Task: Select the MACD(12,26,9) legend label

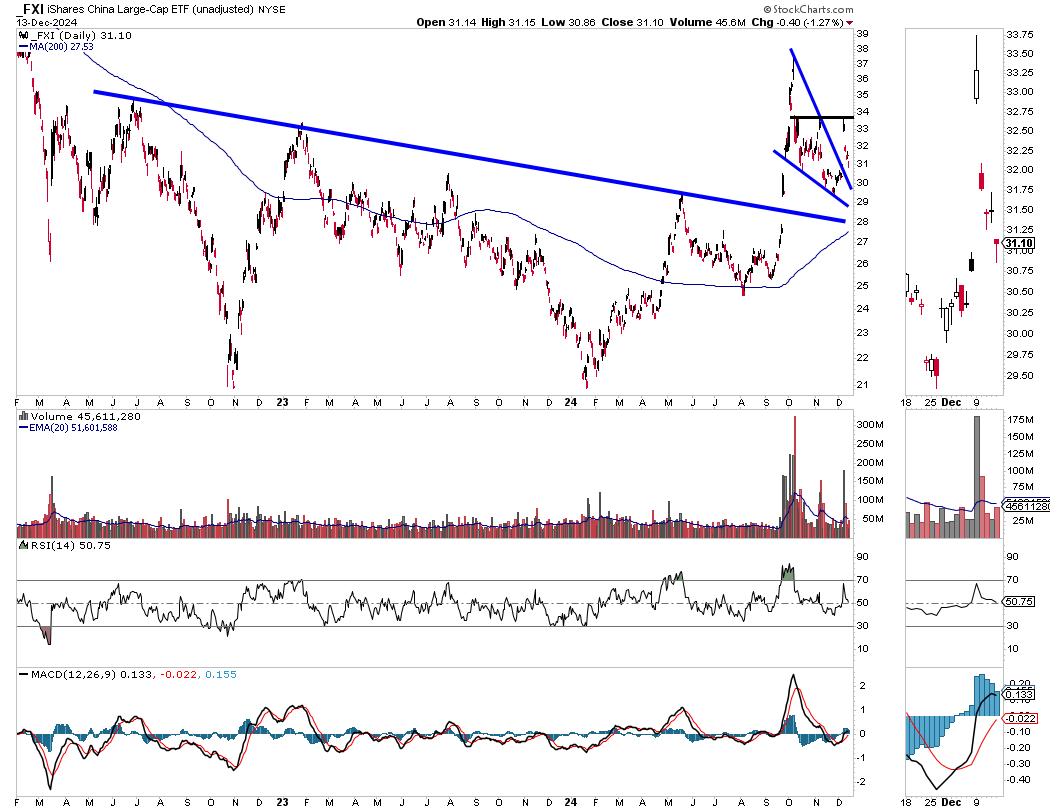Action: [x=74, y=674]
